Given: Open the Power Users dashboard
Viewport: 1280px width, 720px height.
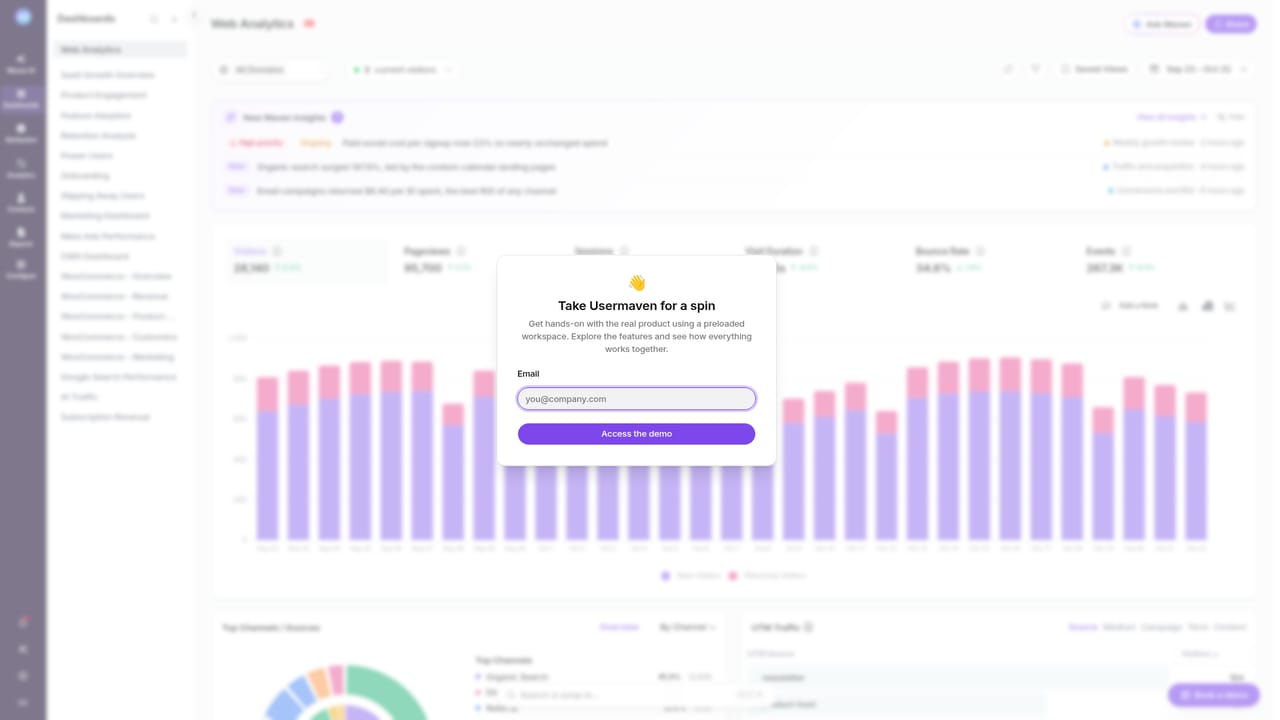Looking at the screenshot, I should tap(86, 156).
